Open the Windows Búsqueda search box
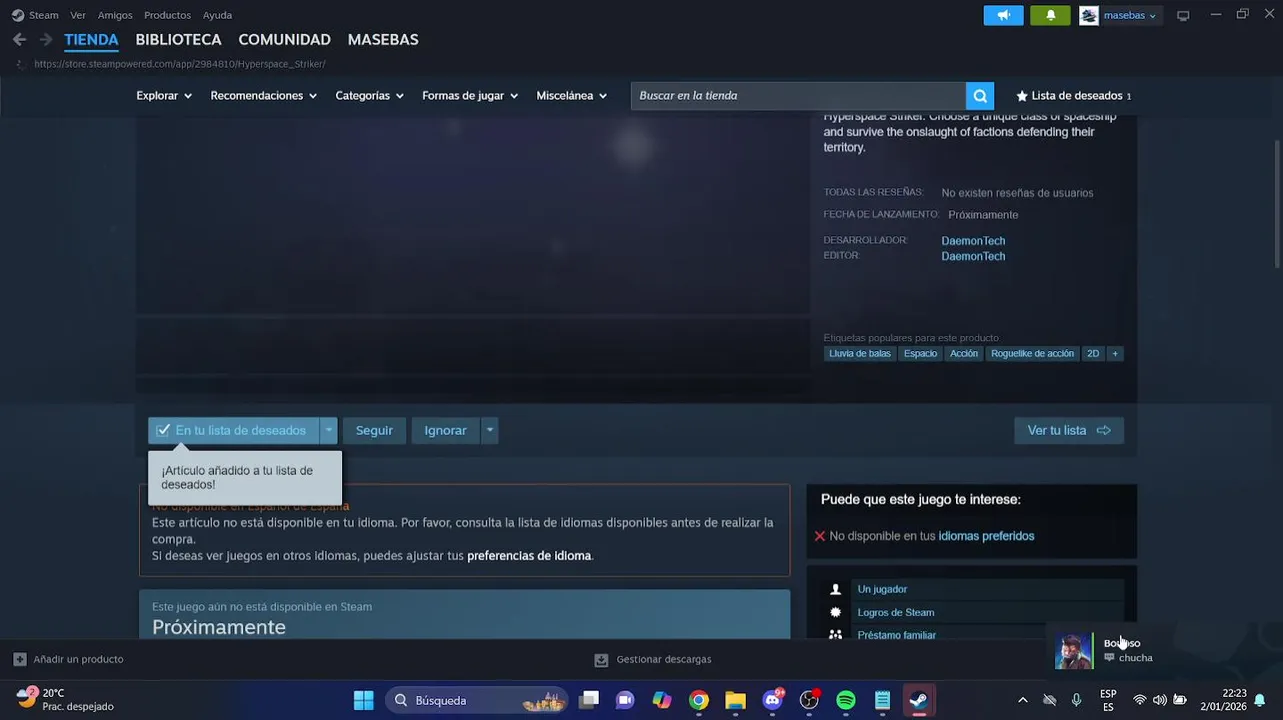1283x720 pixels. [476, 700]
